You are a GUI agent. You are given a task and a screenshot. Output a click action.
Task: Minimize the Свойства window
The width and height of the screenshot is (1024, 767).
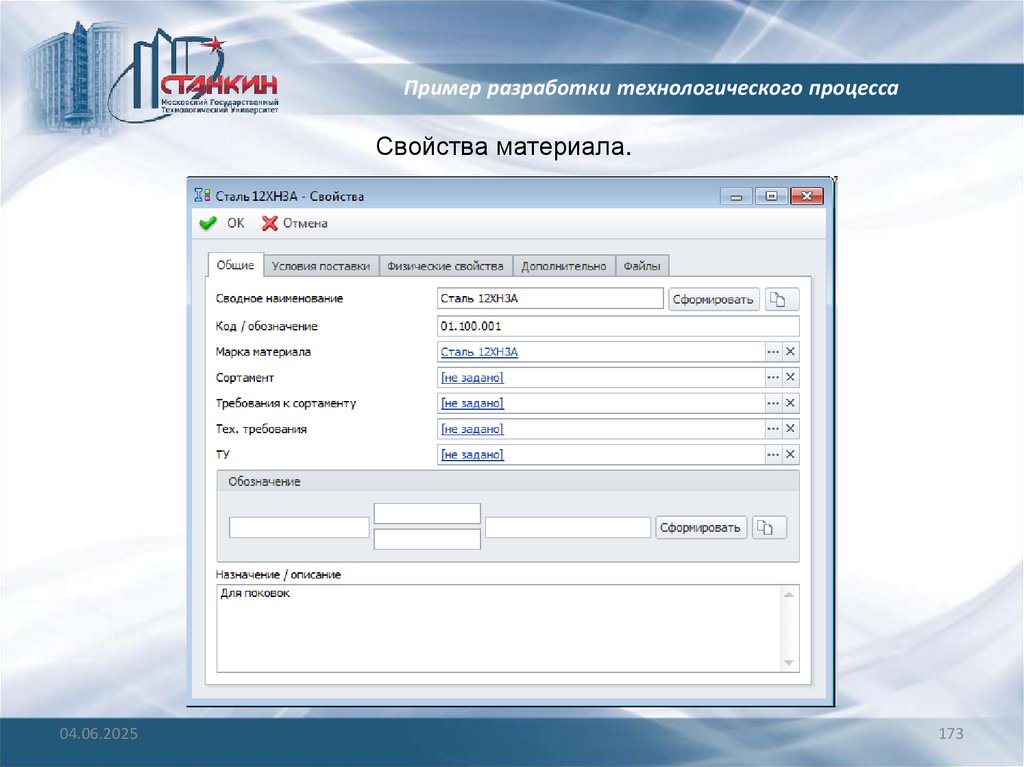pos(736,196)
